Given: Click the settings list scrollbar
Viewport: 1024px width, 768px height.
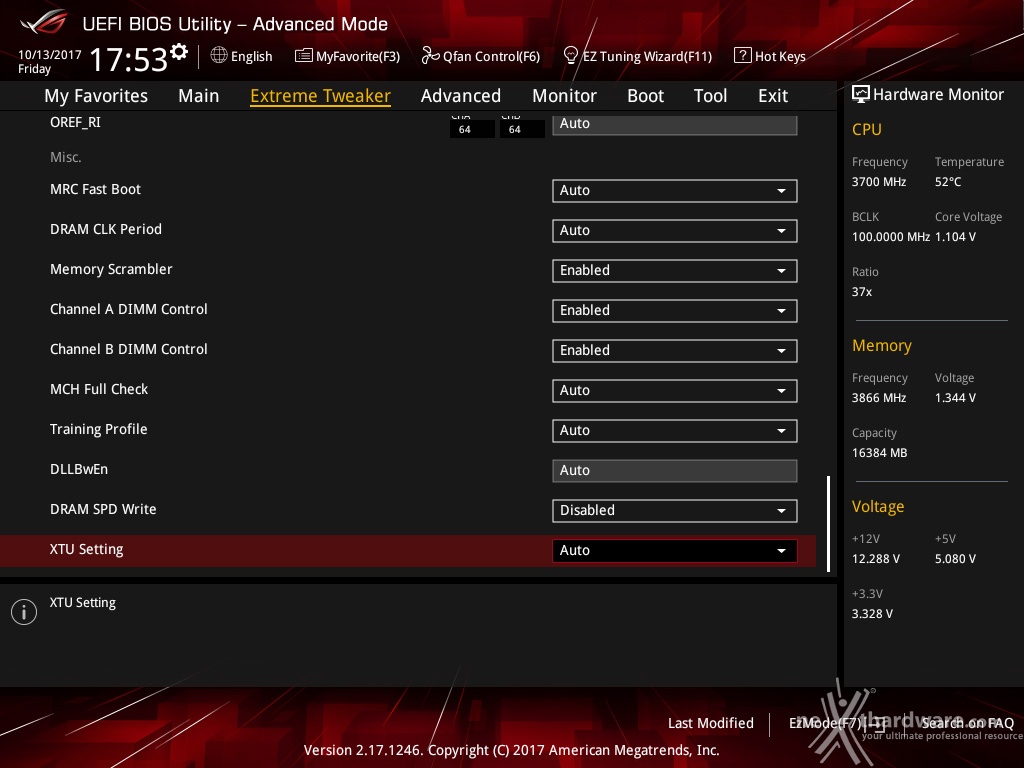Looking at the screenshot, I should point(829,524).
